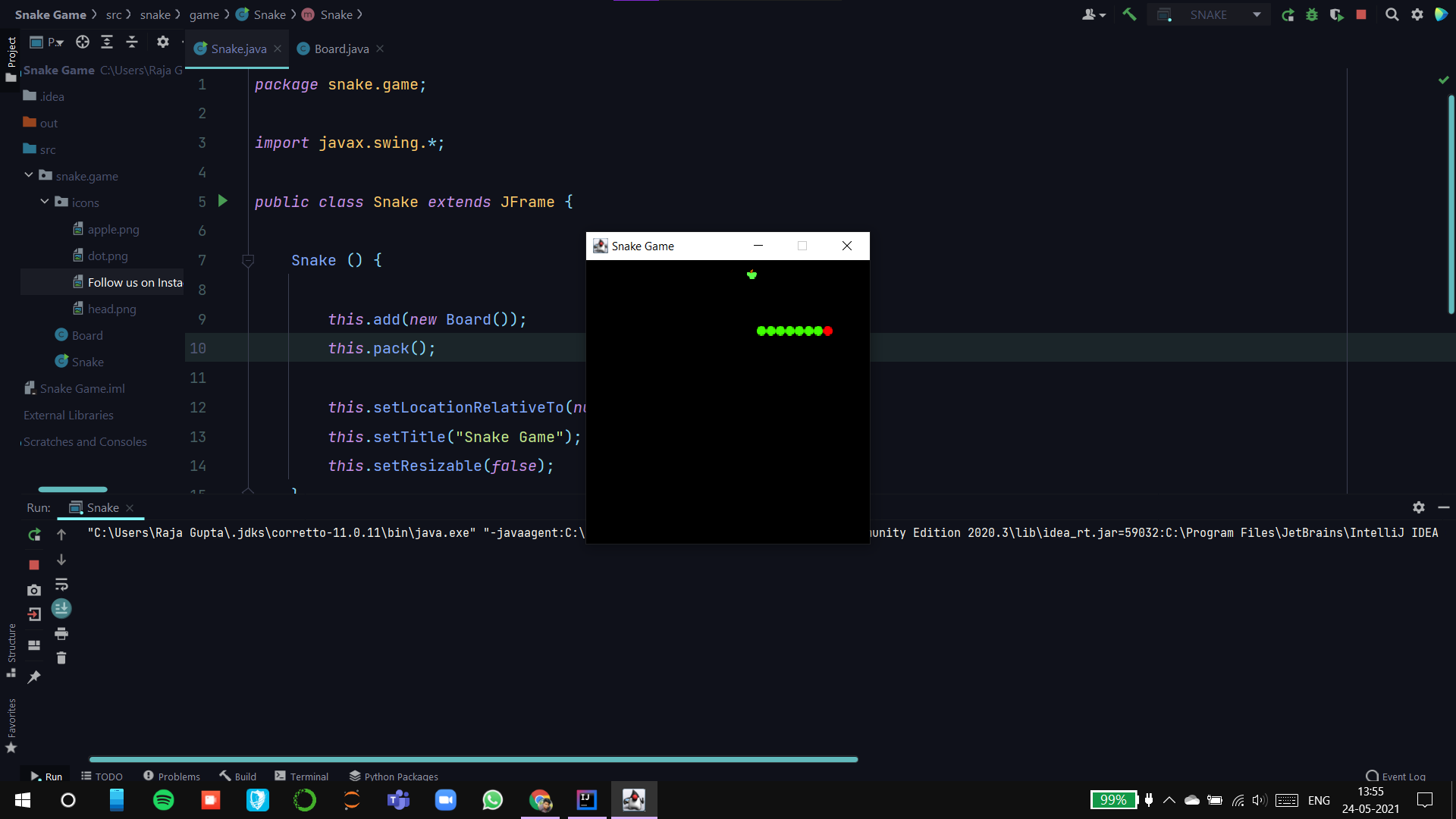Rerun the Snake program in Run panel
1456x819 pixels.
pyautogui.click(x=34, y=535)
